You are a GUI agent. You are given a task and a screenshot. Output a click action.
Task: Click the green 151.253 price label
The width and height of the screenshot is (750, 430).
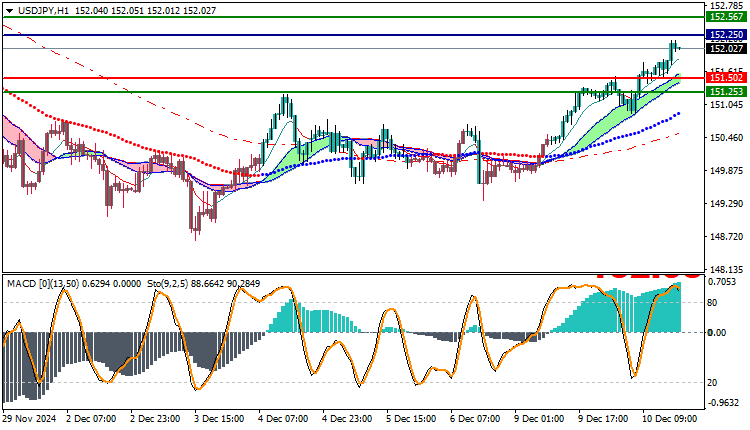click(x=727, y=91)
